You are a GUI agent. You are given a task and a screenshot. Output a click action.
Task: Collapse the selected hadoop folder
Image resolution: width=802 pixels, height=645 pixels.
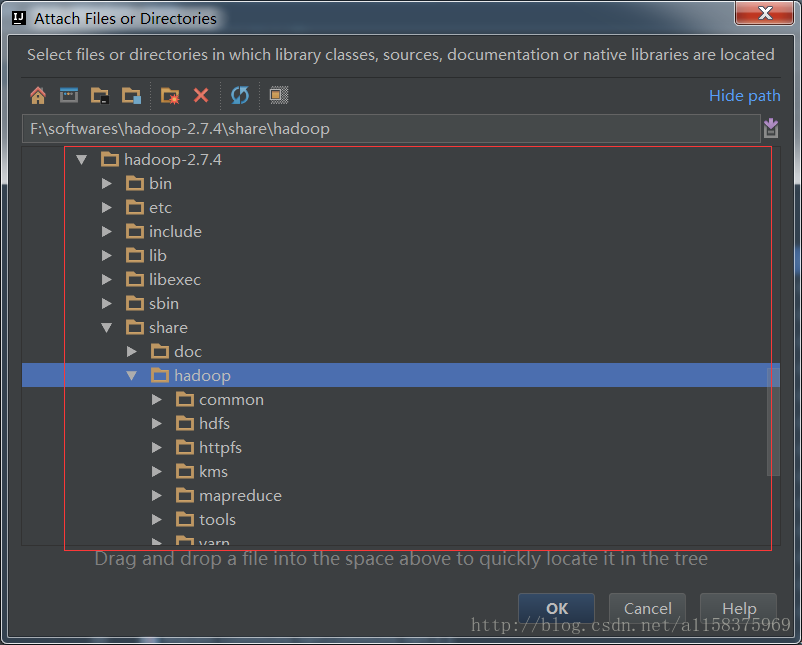(131, 375)
